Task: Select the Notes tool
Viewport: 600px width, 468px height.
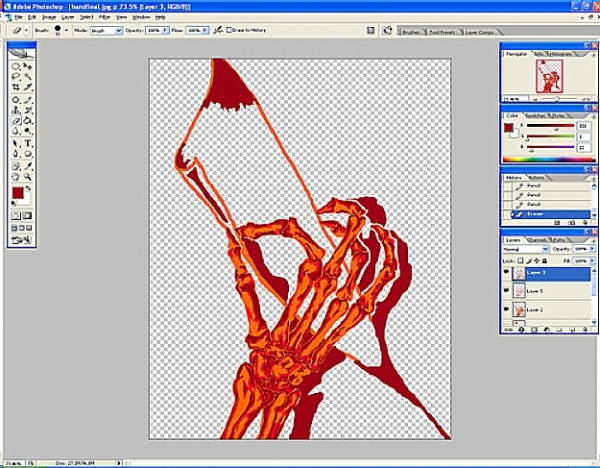Action: (16, 166)
